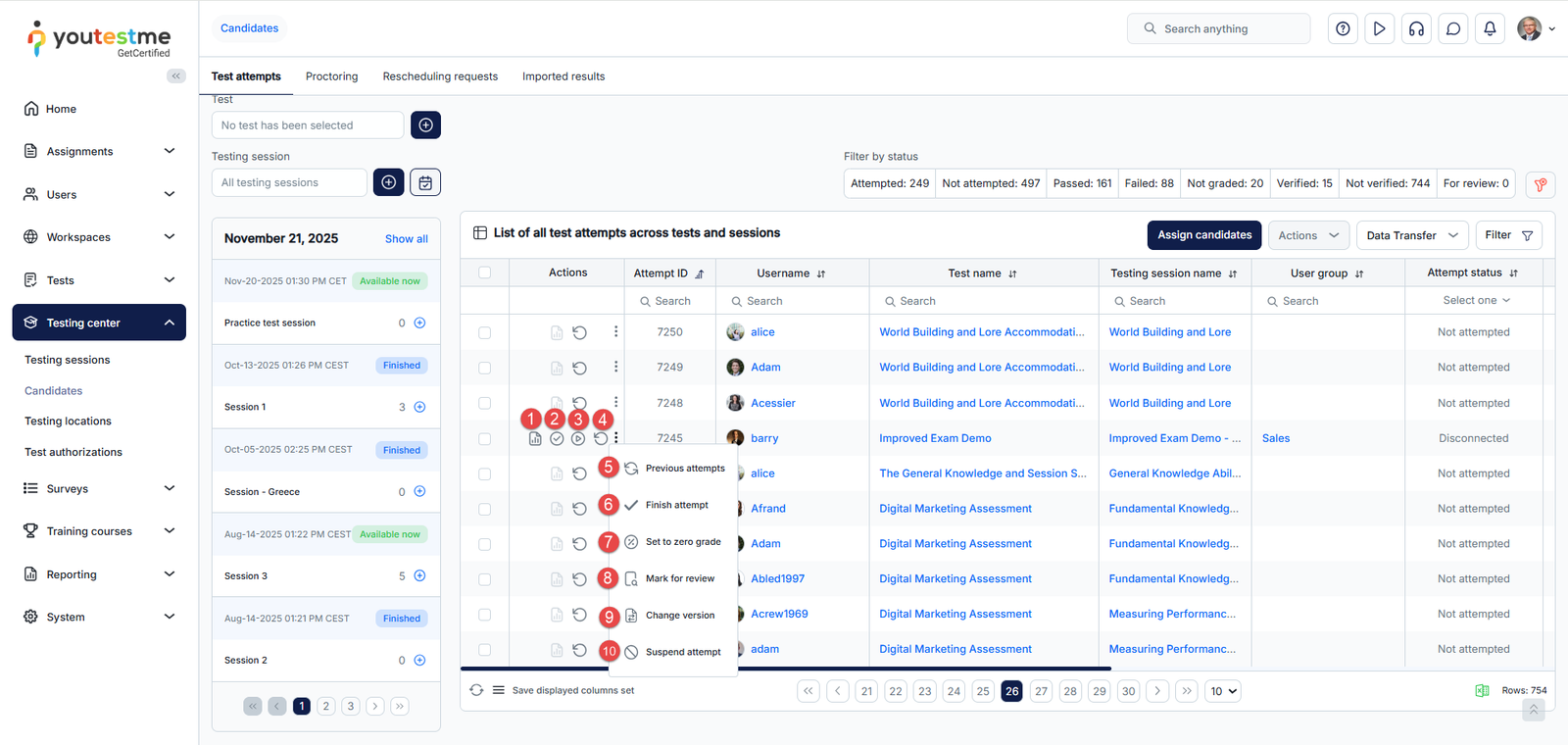Open the headset support icon
Screen dimensions: 1568x745
tap(1416, 28)
